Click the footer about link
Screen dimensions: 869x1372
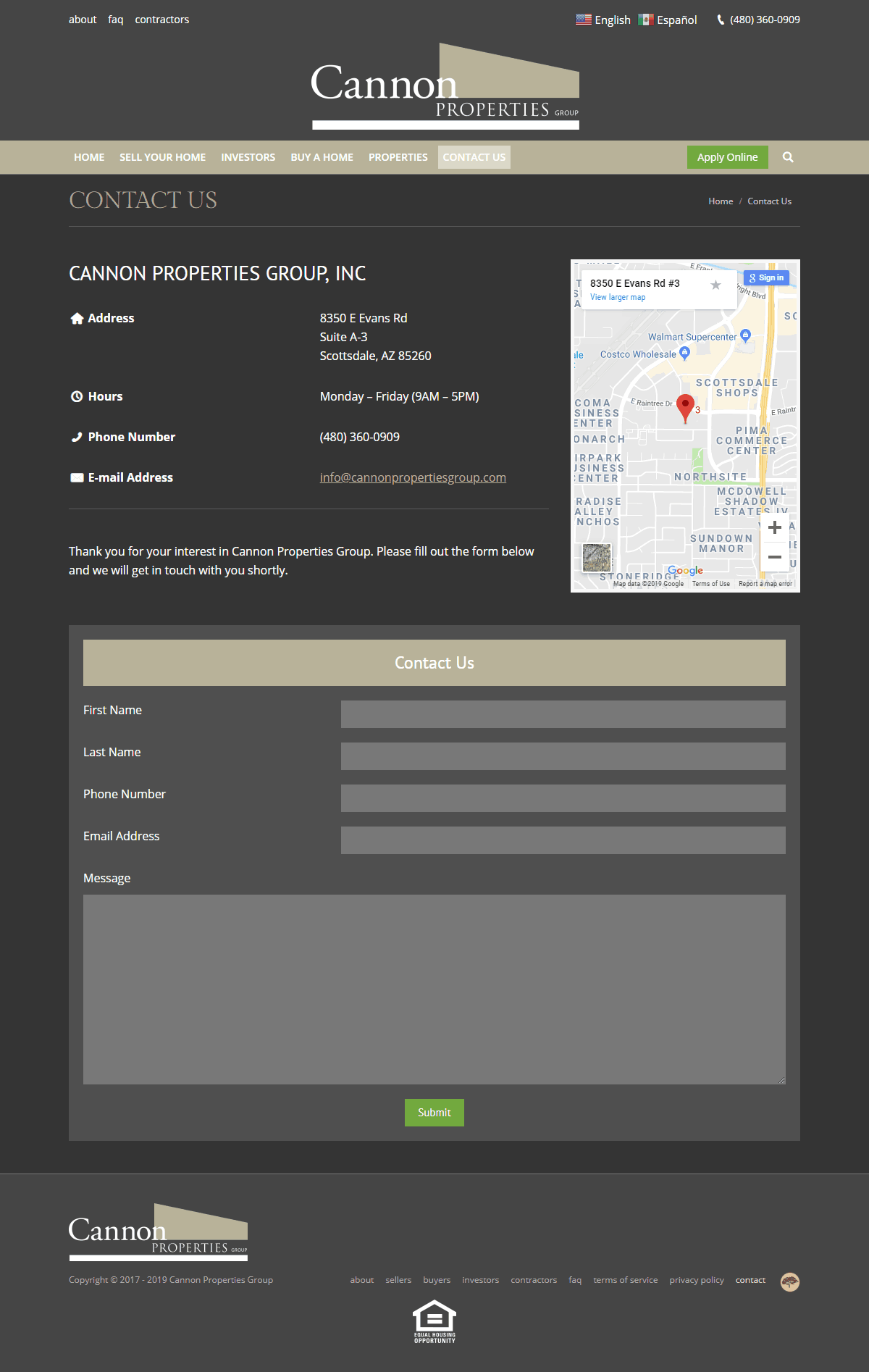[x=362, y=1280]
